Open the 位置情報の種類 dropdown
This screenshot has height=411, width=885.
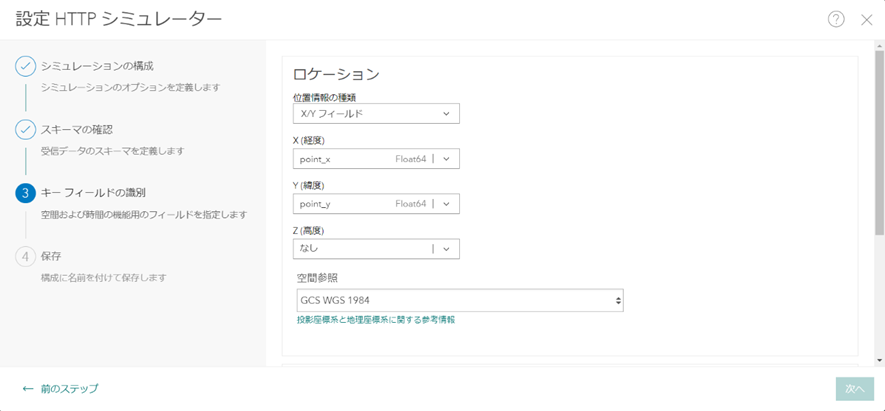coord(375,114)
